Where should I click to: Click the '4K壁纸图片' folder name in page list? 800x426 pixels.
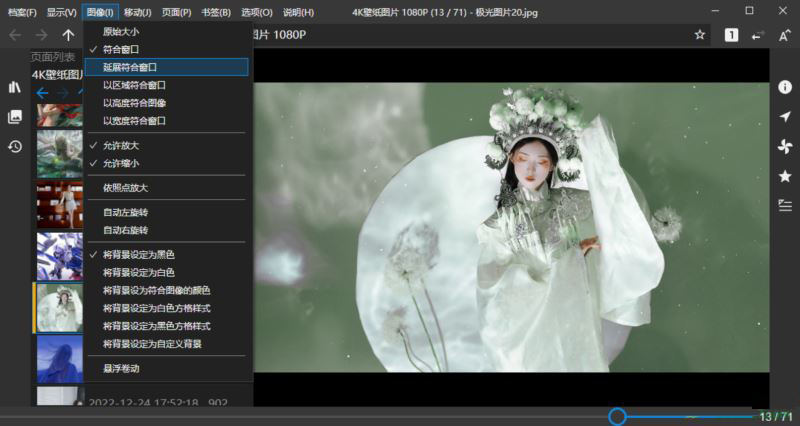pos(58,75)
